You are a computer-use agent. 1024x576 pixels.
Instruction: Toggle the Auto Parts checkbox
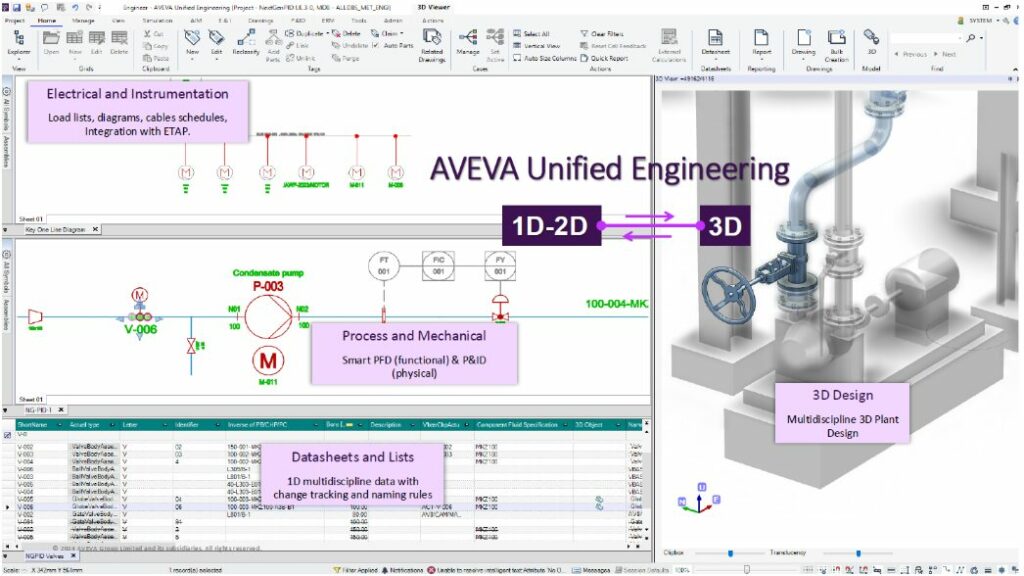pos(376,46)
